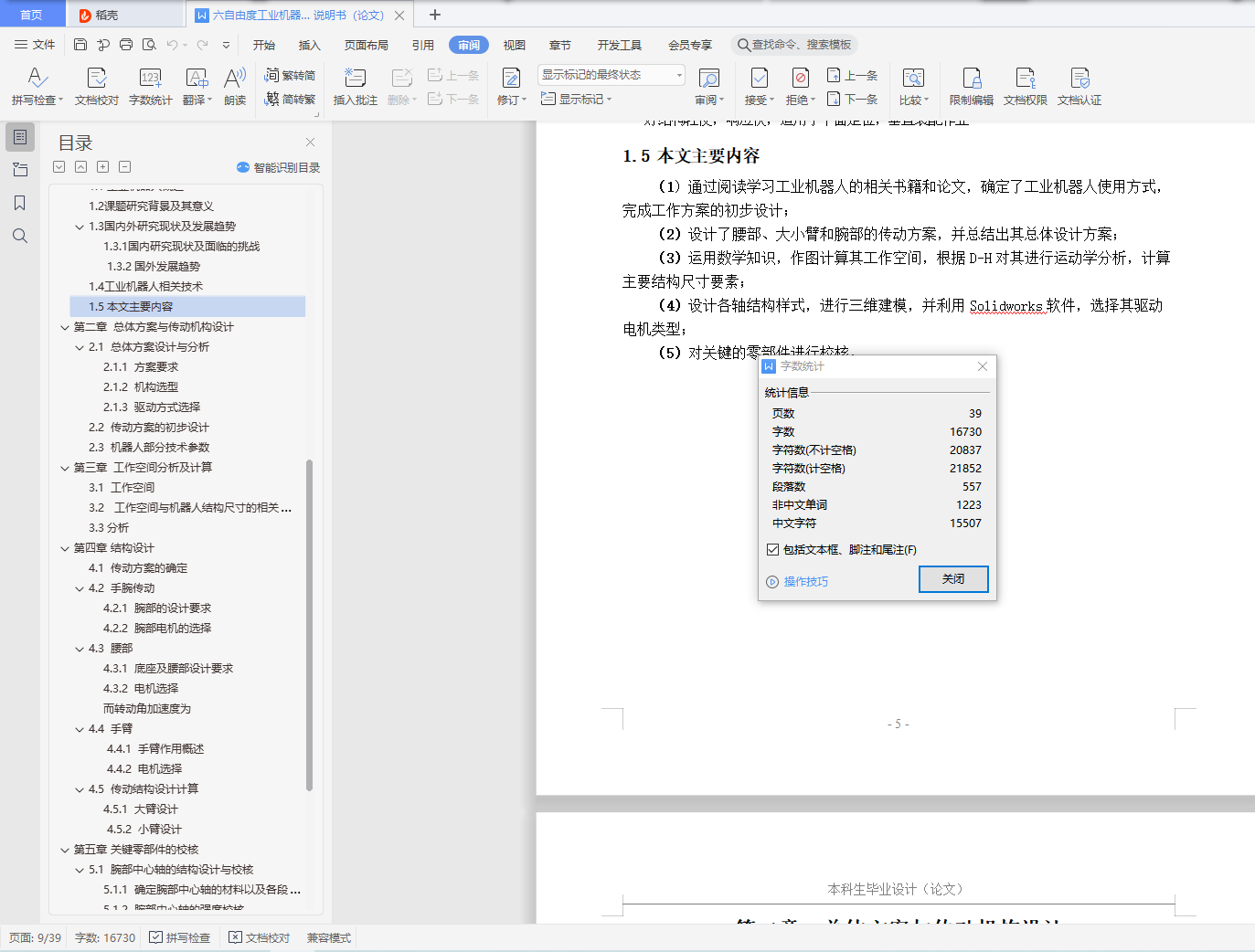Collapse the 第三章 工作空间分析及计算 node

(65, 468)
